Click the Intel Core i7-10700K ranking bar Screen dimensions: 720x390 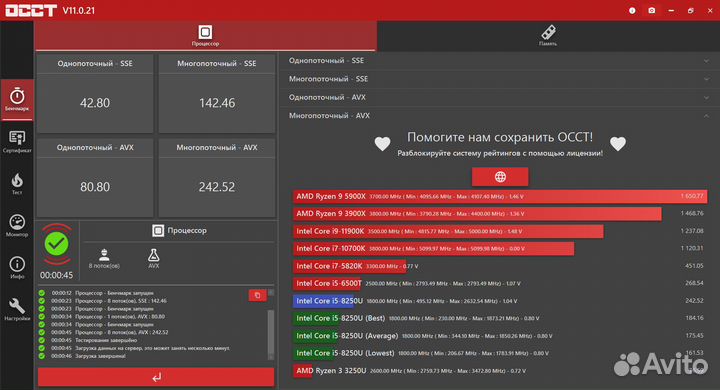click(x=433, y=249)
